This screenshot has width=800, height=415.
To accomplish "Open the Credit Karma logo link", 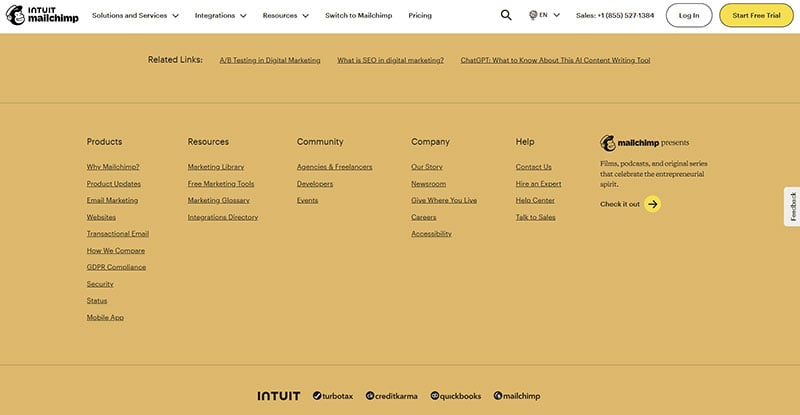I will coord(393,396).
